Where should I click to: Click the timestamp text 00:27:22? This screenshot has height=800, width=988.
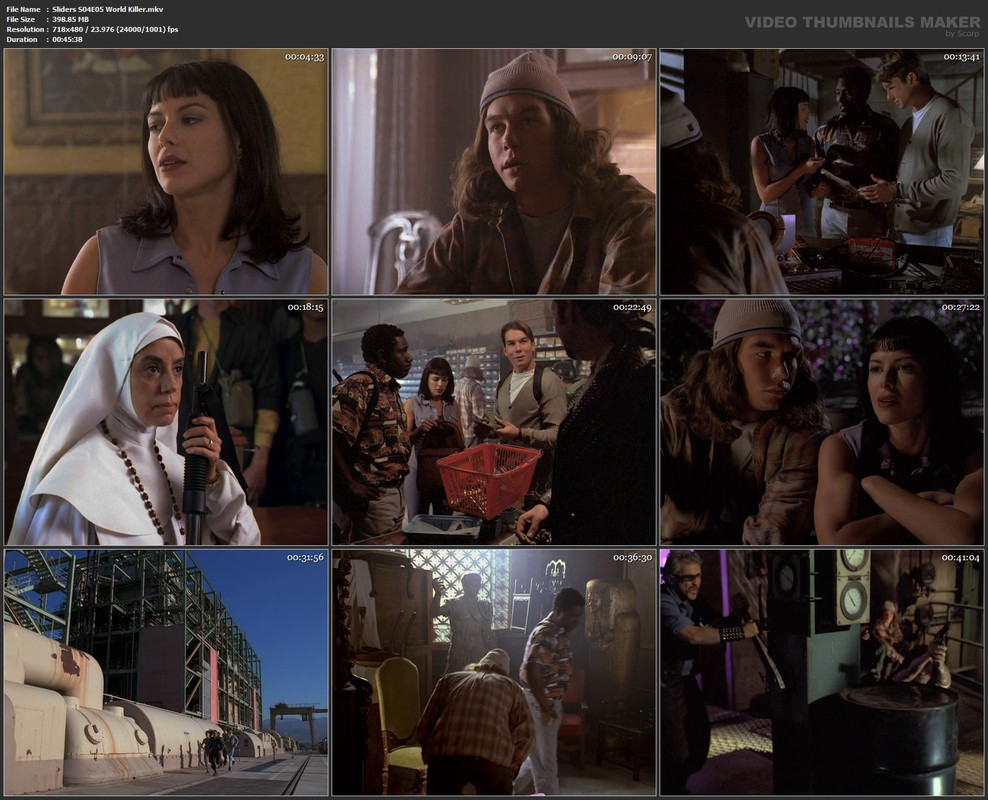tap(961, 307)
